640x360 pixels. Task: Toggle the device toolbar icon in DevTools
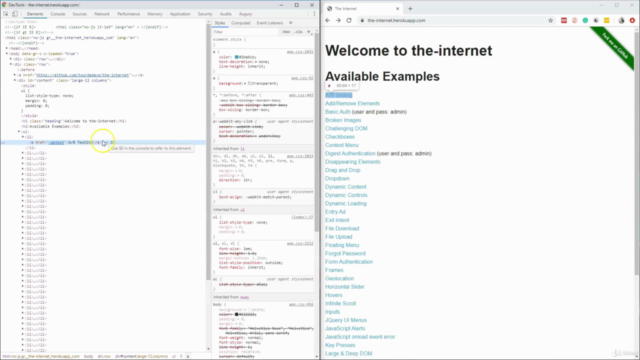pos(15,14)
